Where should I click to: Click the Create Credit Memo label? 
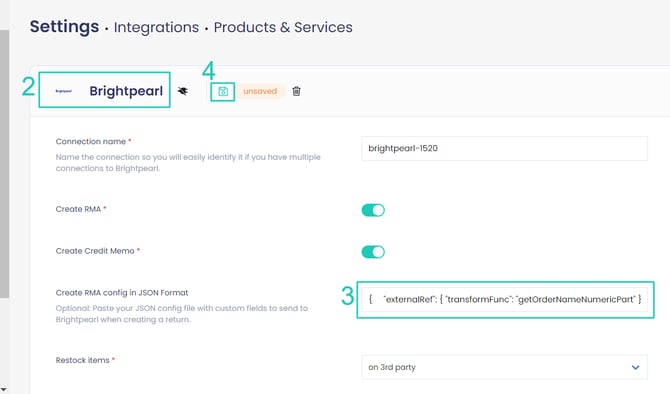click(x=95, y=251)
